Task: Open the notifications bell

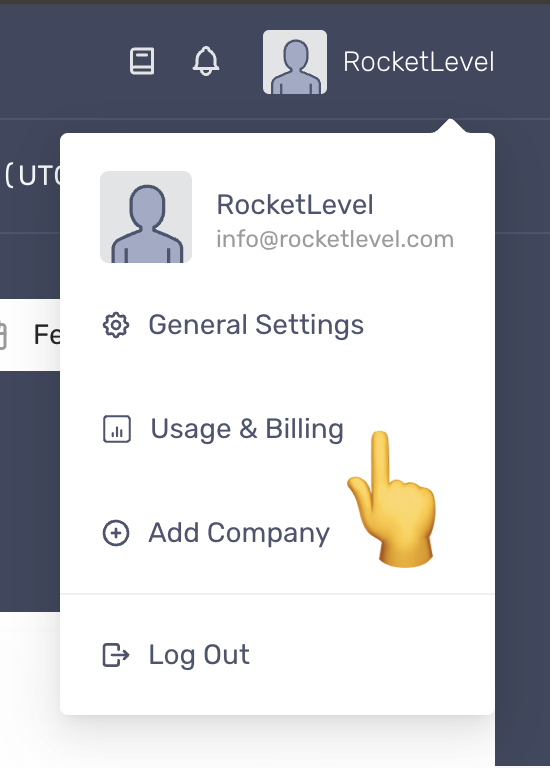Action: (x=206, y=61)
